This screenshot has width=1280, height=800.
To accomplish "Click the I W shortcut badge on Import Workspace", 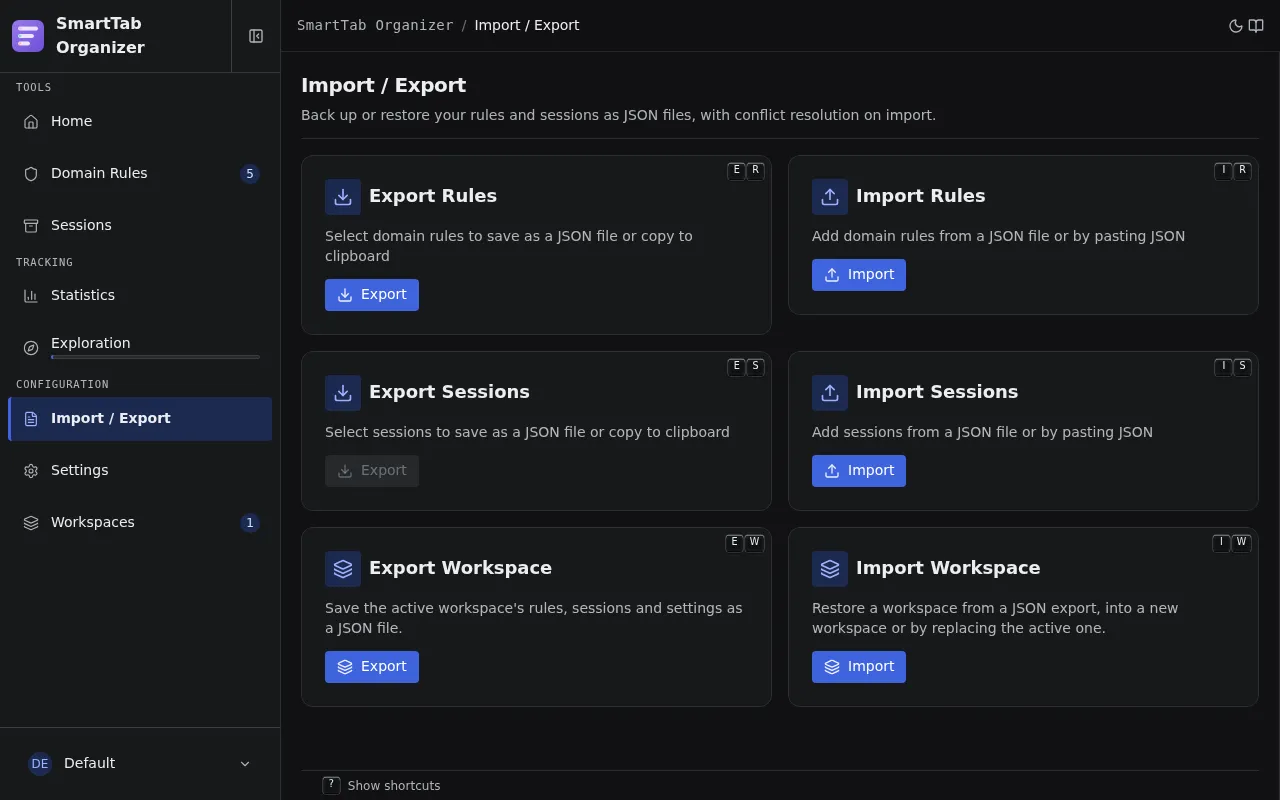I will point(1232,543).
